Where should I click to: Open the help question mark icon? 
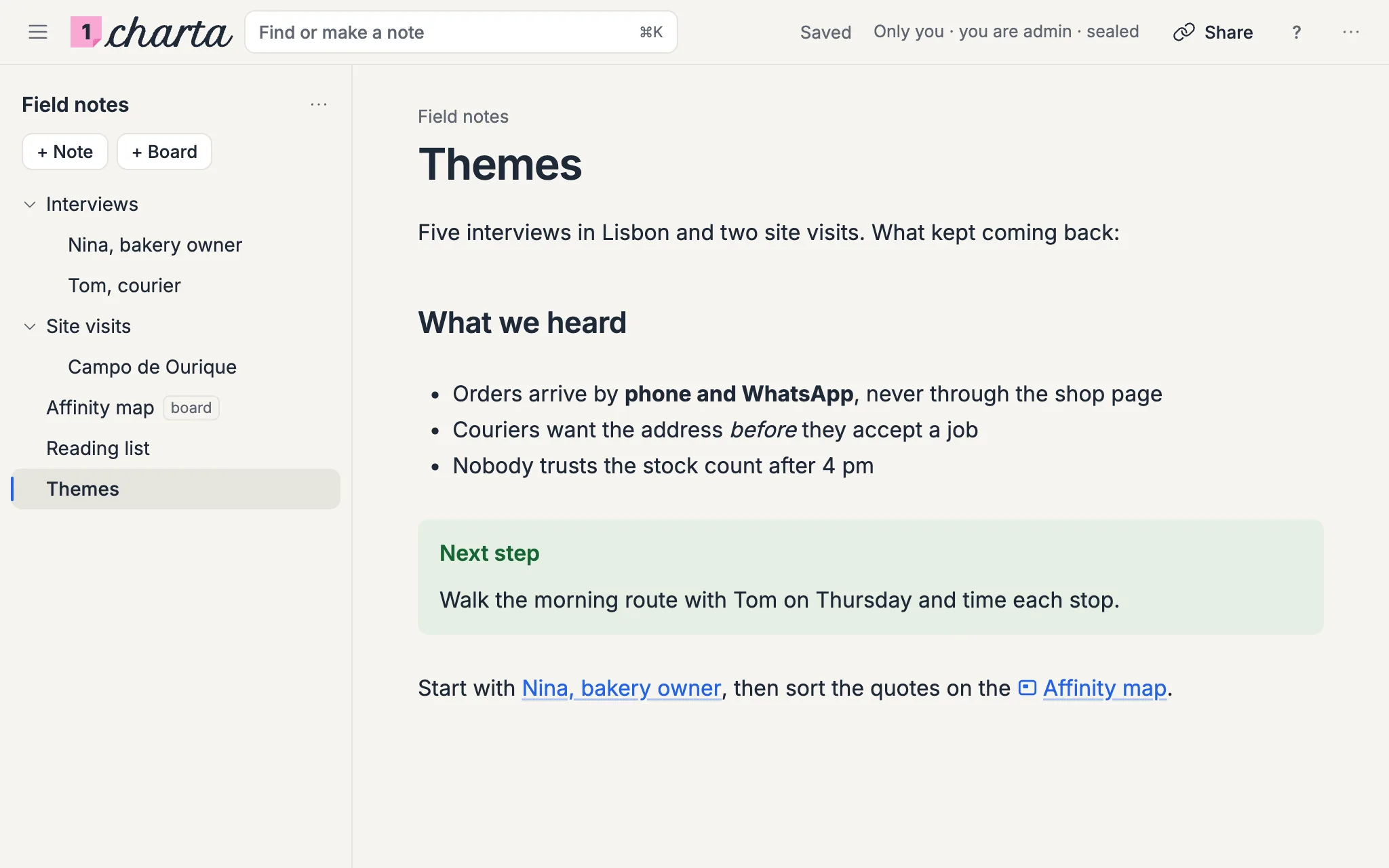(1296, 32)
